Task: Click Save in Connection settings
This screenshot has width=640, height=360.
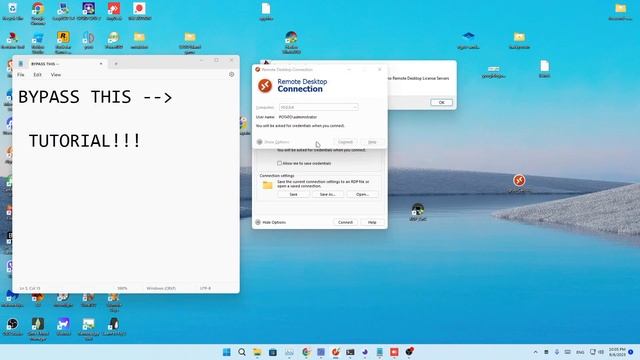Action: click(x=293, y=194)
